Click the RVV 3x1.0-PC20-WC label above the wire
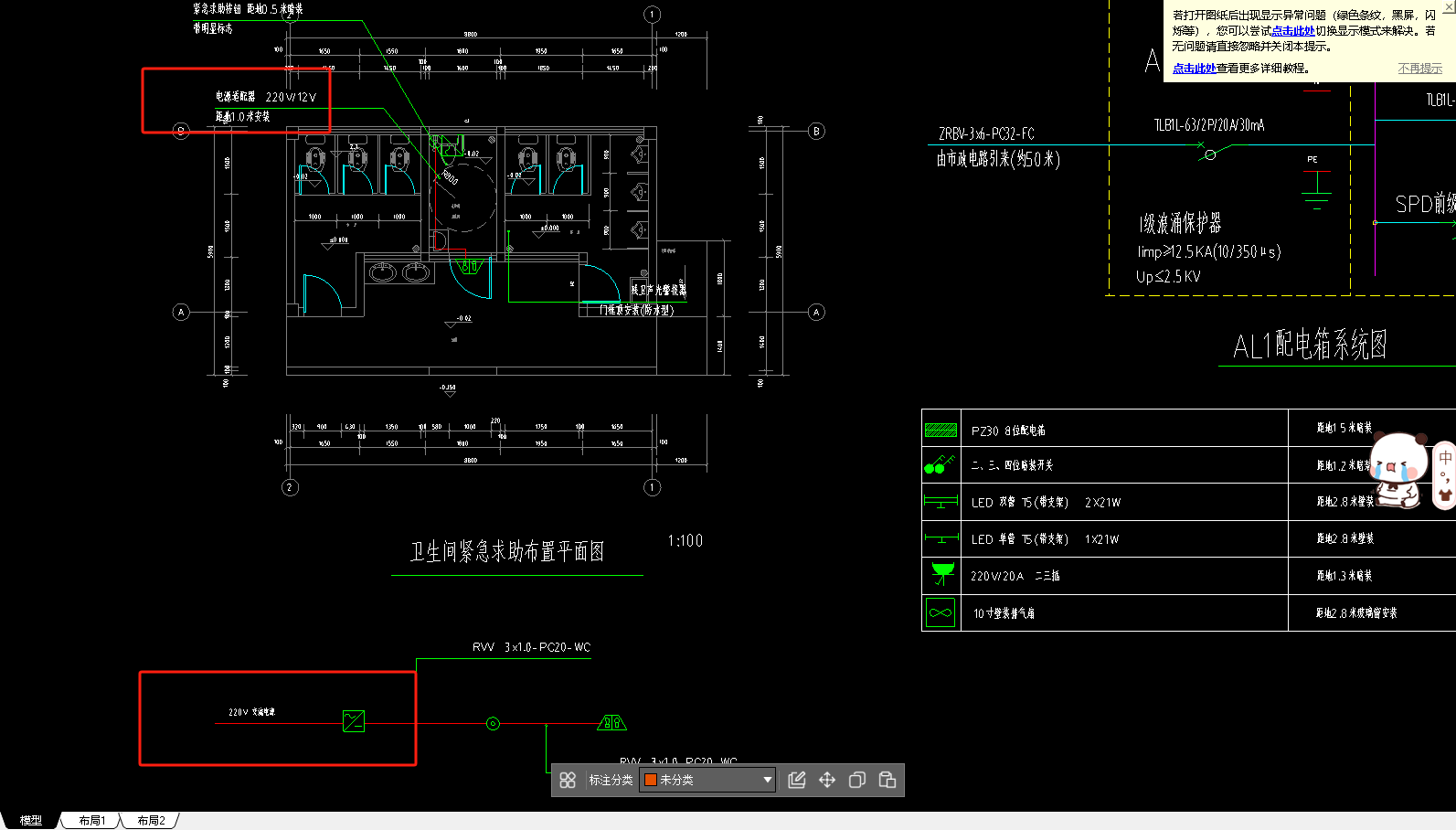This screenshot has height=830, width=1456. click(x=531, y=647)
